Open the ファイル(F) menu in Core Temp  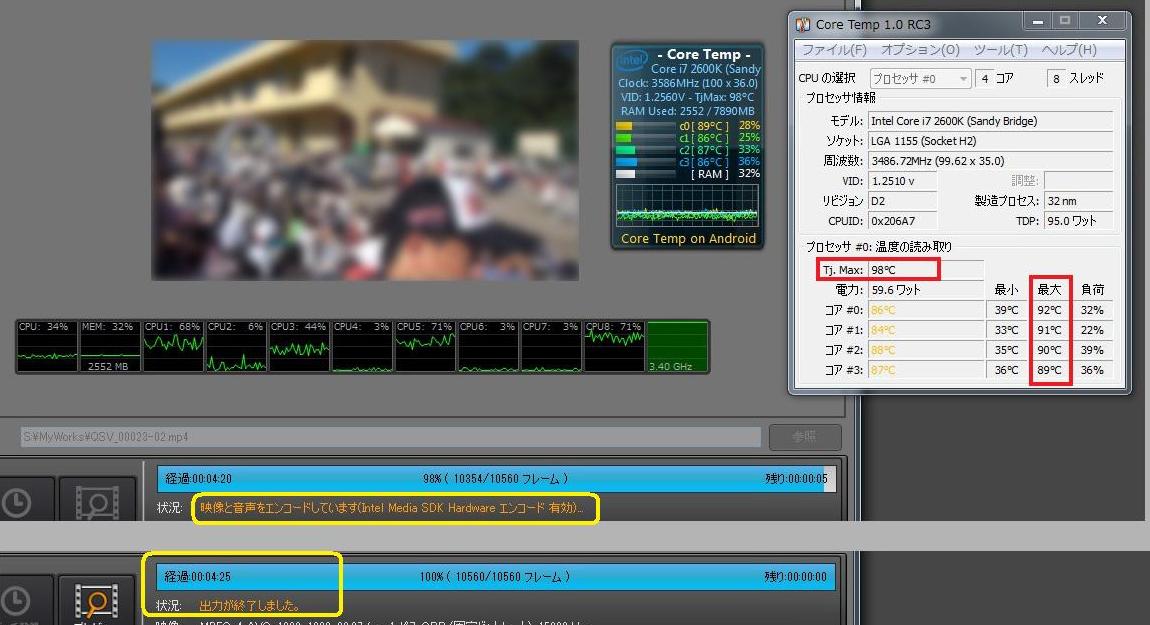click(834, 49)
